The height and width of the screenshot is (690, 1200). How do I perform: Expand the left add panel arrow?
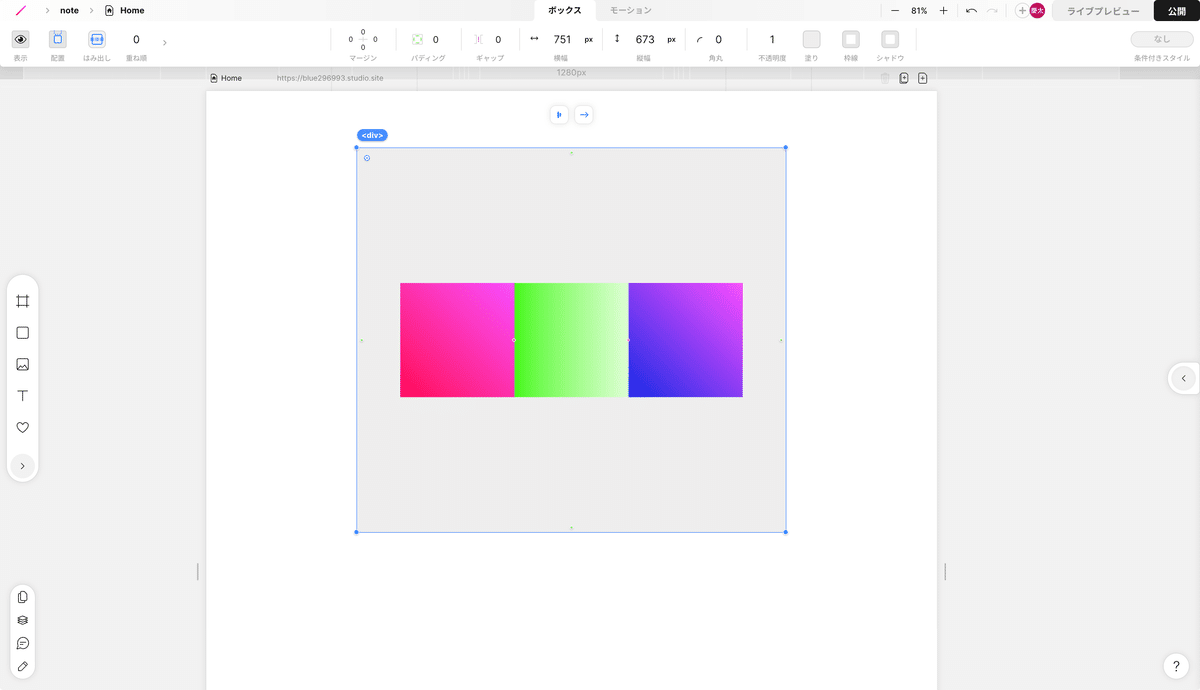pyautogui.click(x=22, y=465)
